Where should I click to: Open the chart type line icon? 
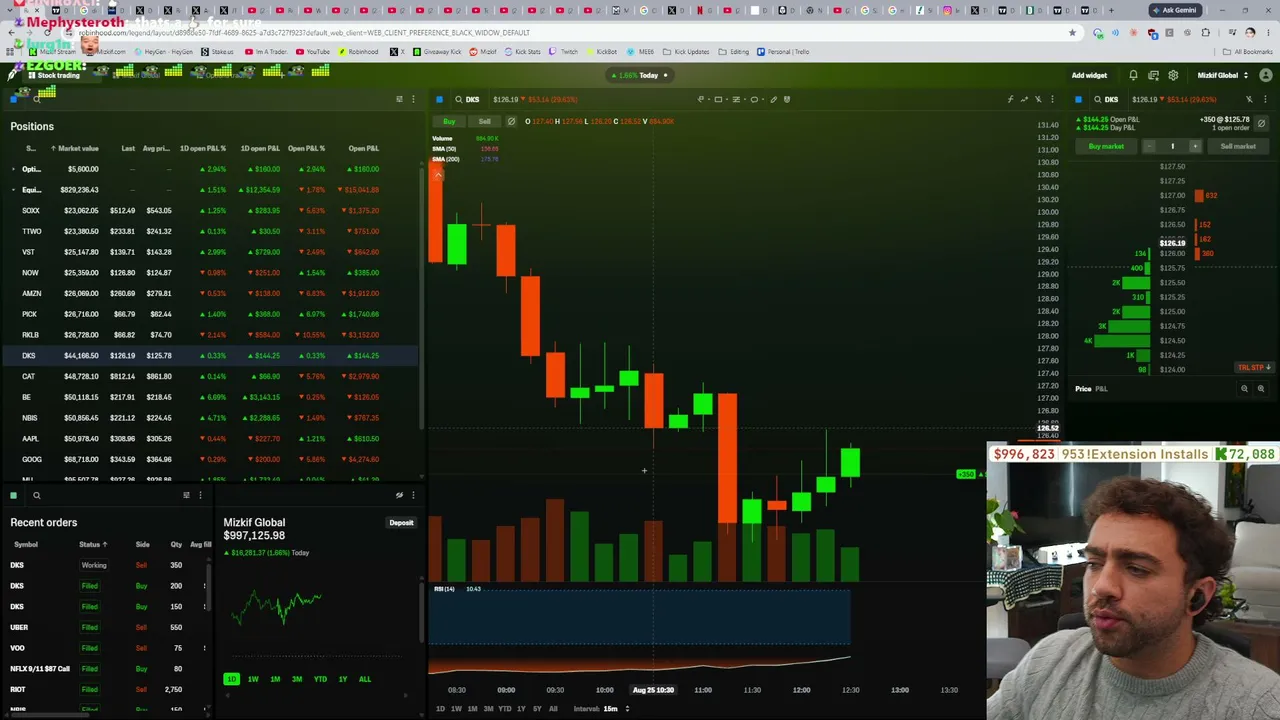click(1024, 99)
